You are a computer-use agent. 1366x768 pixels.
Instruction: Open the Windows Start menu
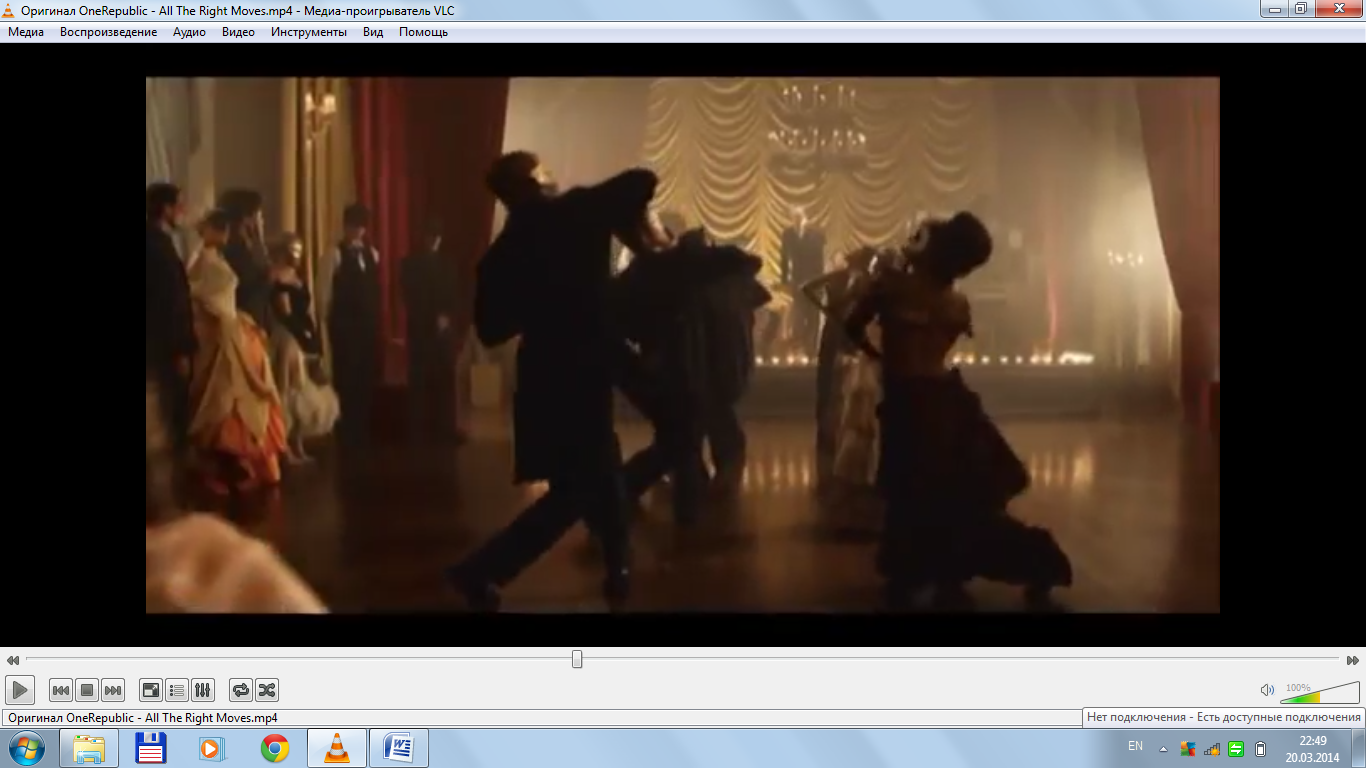pyautogui.click(x=26, y=748)
